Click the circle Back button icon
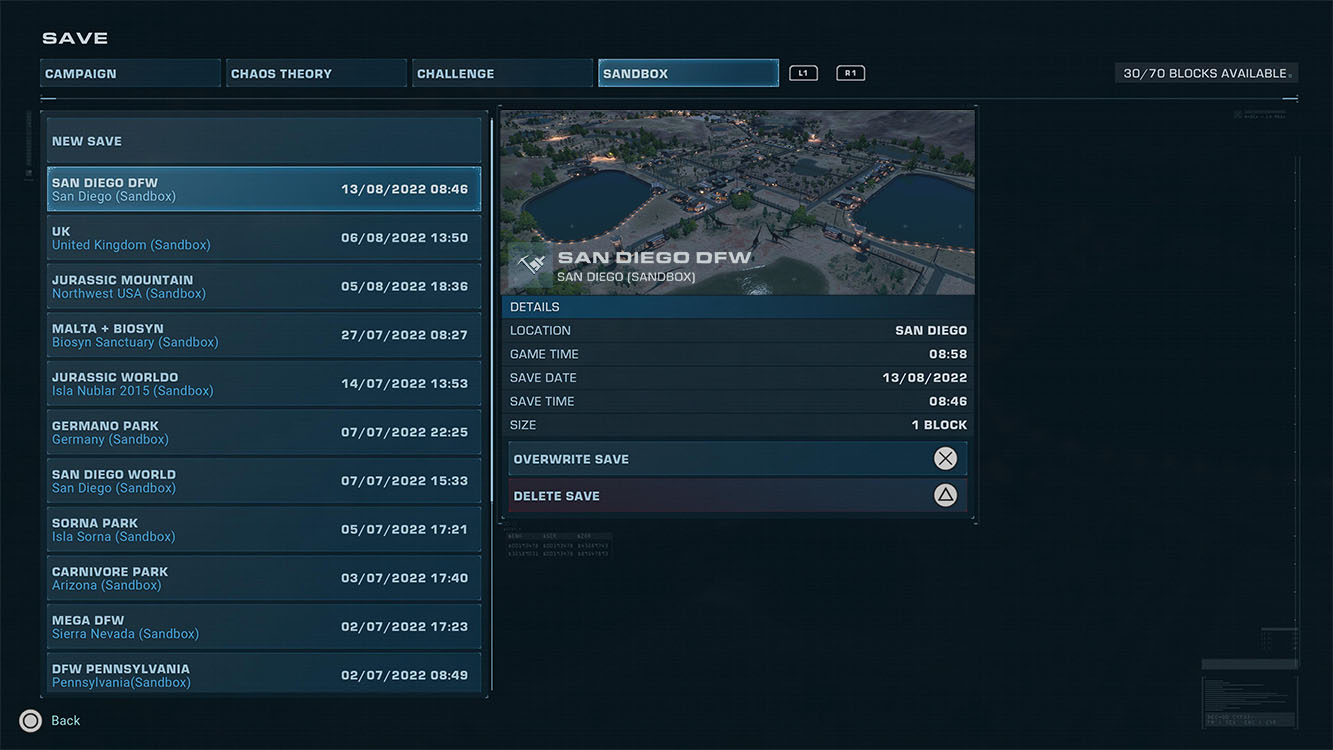Viewport: 1333px width, 750px height. tap(31, 720)
